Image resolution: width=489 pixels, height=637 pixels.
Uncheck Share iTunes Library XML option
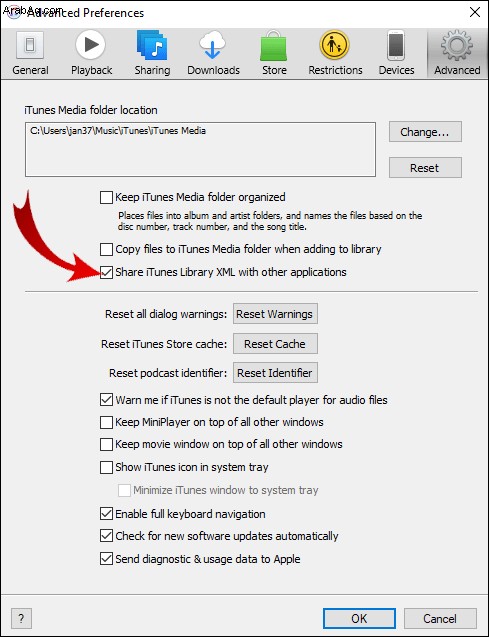(x=106, y=272)
